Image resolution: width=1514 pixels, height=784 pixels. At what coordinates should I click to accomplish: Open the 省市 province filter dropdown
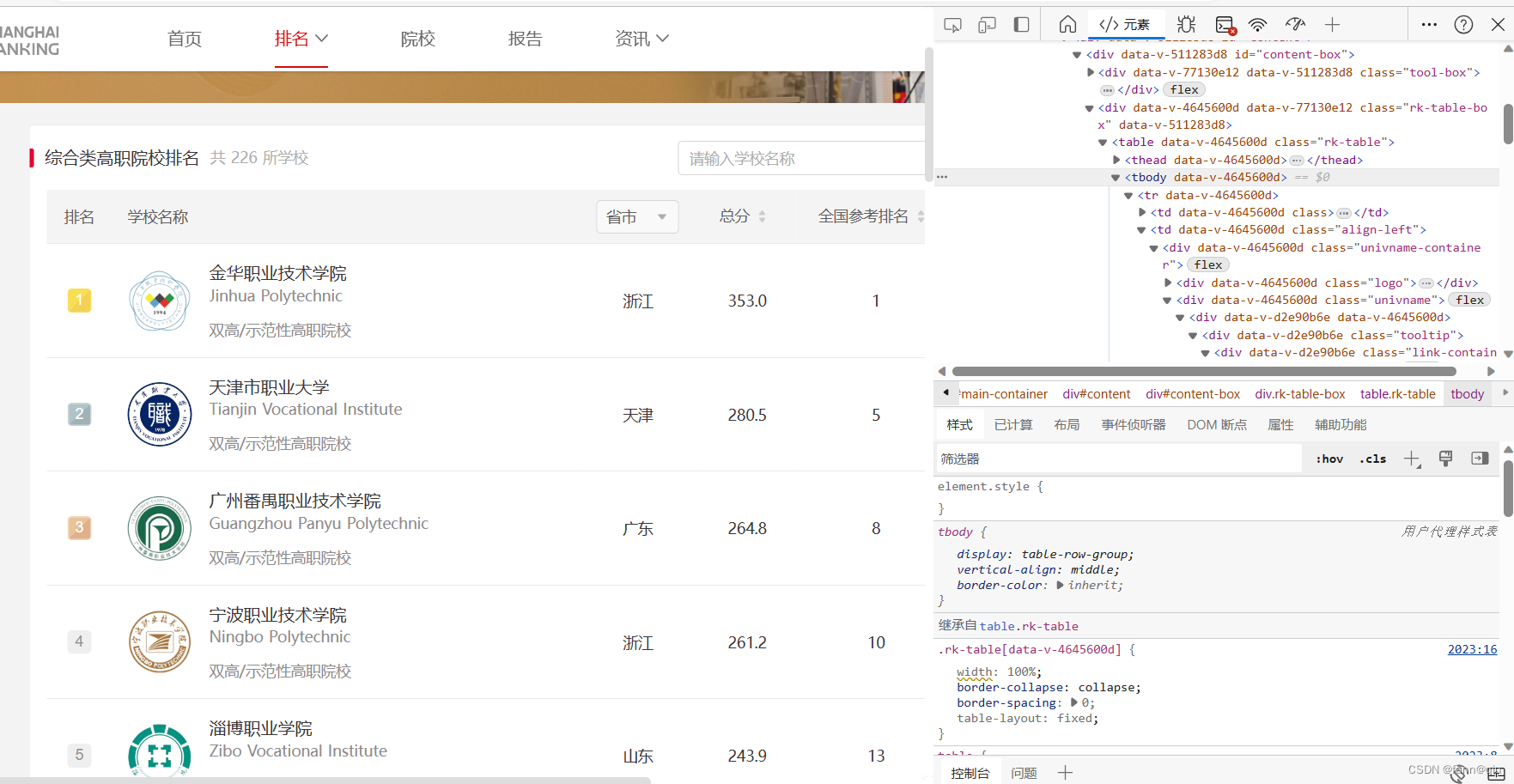click(637, 217)
